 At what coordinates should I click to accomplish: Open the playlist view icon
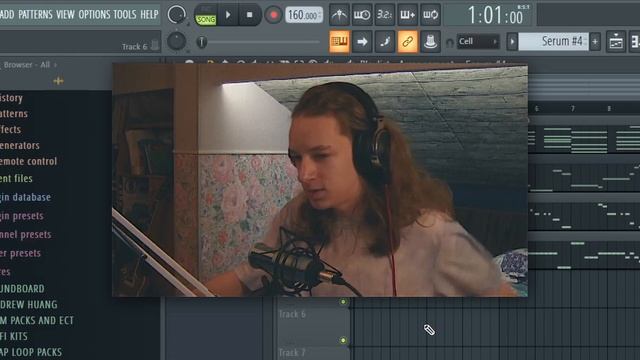click(616, 42)
